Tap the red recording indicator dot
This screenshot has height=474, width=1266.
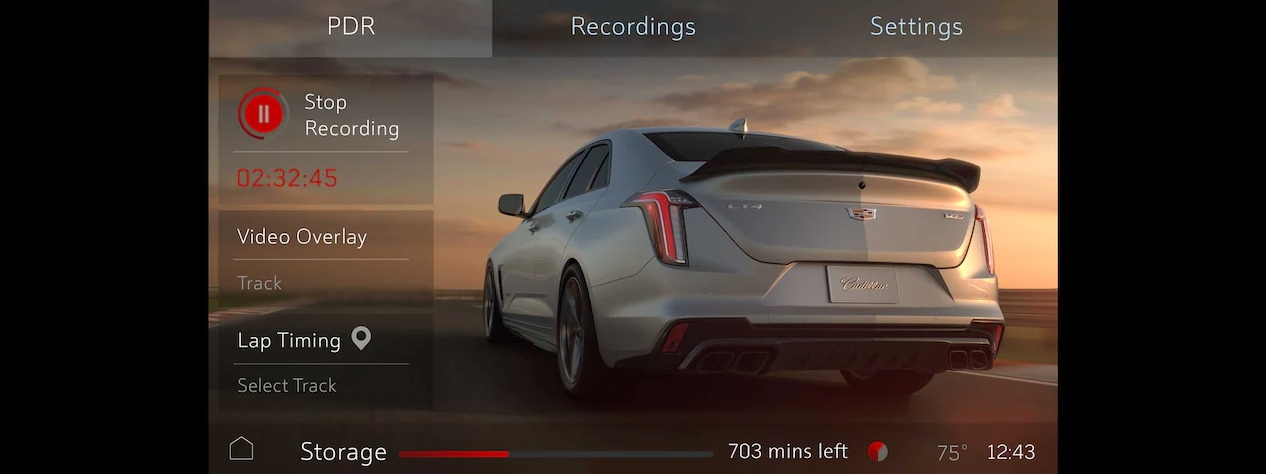tap(877, 451)
